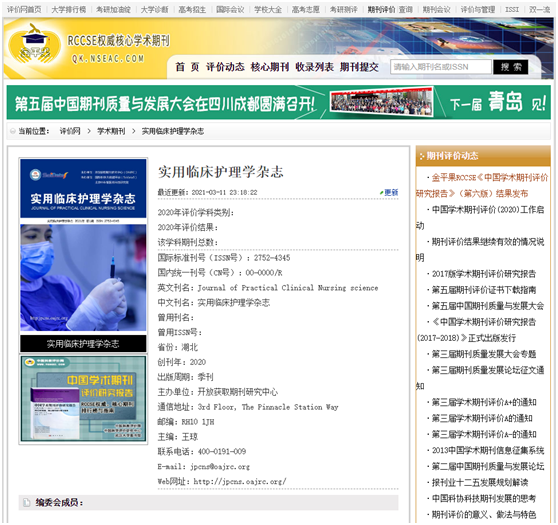Focus the journal name or ISSN search field
Viewport: 558px width, 525px height.
441,67
